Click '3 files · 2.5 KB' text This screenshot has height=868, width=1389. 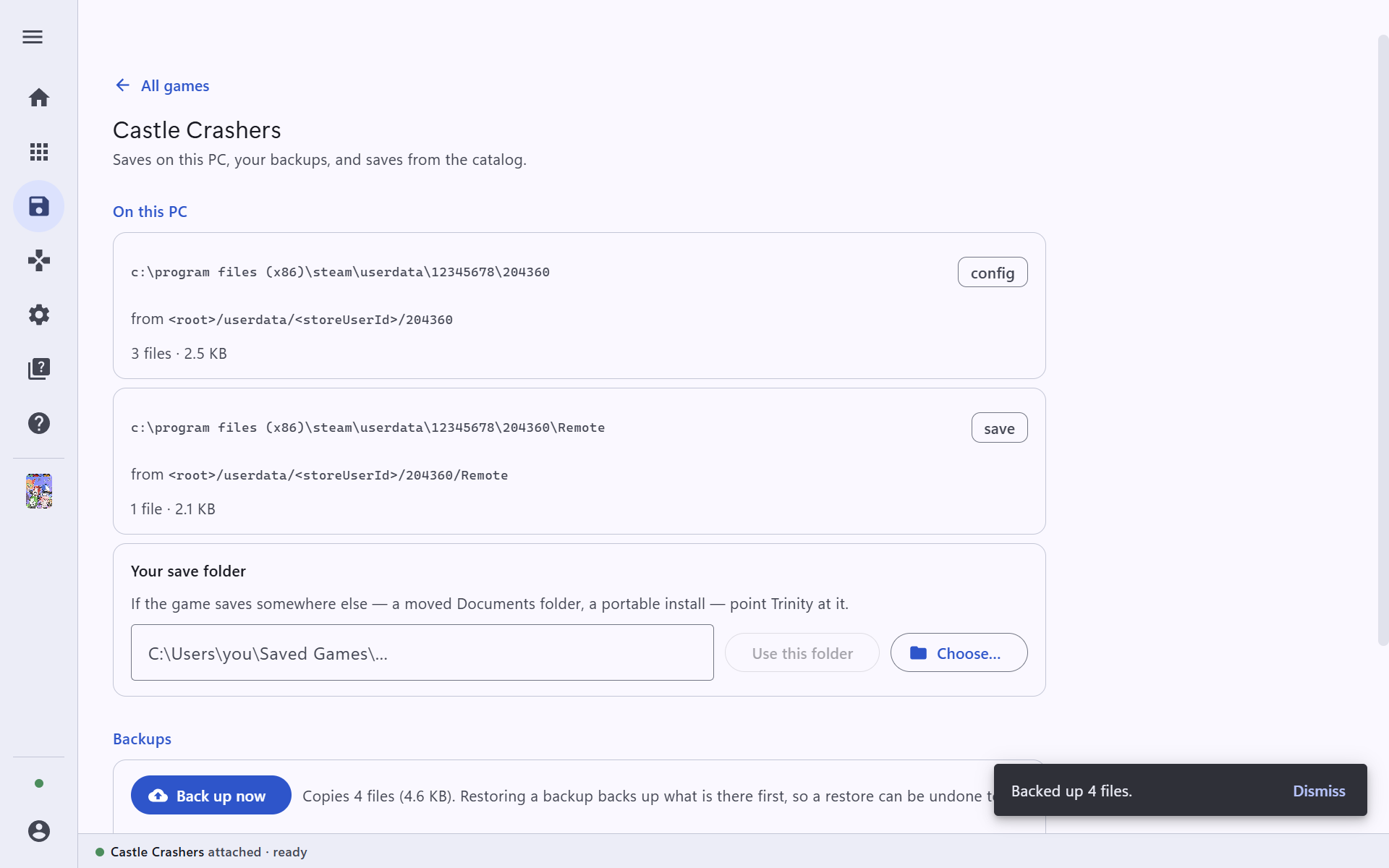[x=179, y=354]
